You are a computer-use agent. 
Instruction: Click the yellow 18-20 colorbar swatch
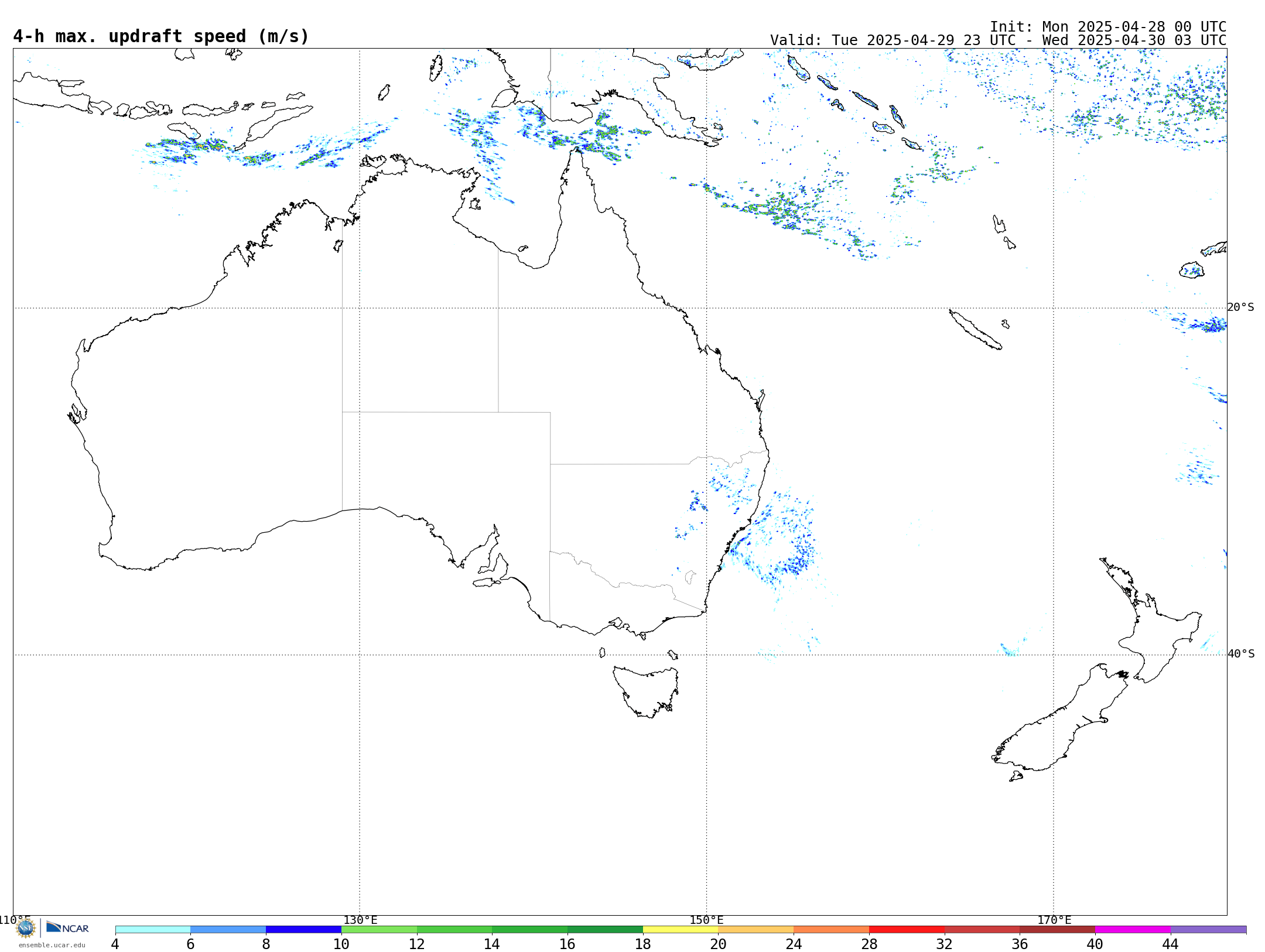(x=681, y=930)
